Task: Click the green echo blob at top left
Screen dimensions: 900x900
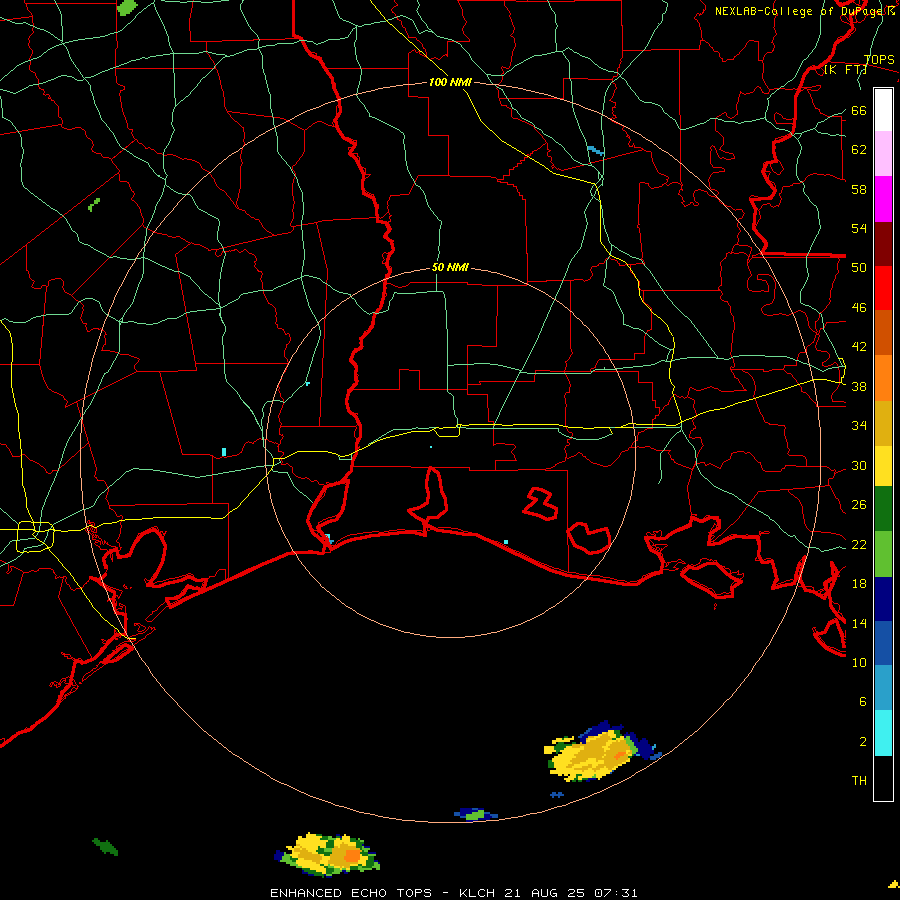Action: point(127,7)
